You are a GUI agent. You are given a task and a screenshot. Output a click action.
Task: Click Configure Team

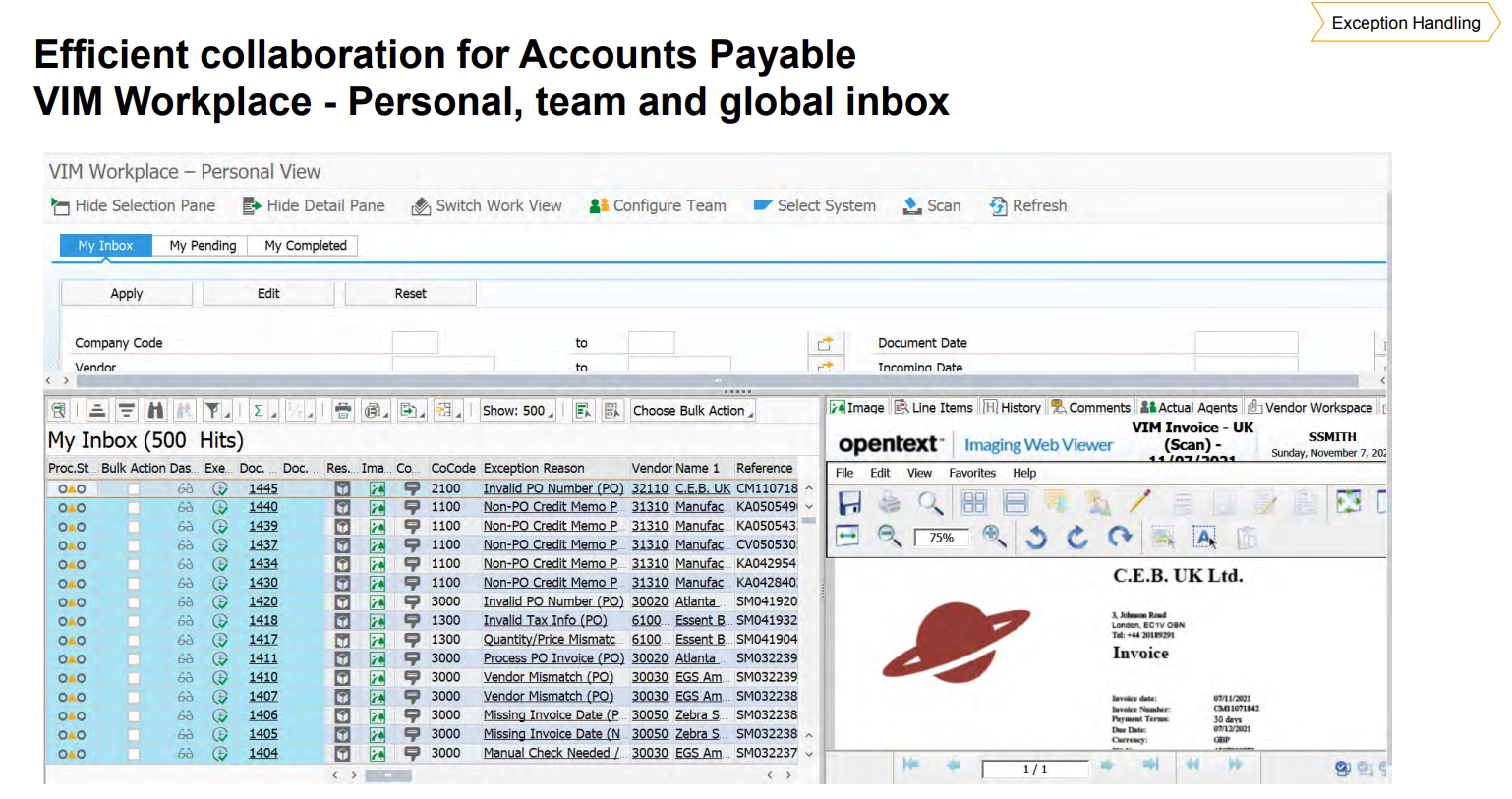[x=658, y=206]
